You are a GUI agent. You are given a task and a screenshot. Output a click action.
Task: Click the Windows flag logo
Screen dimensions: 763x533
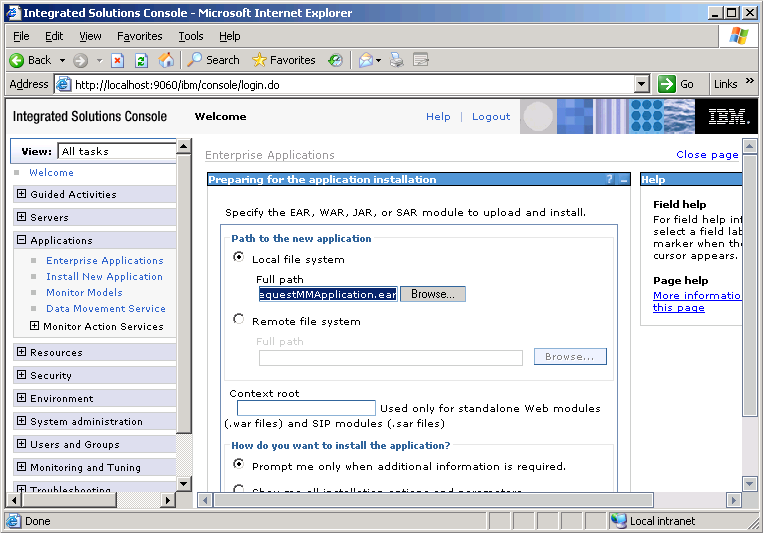pyautogui.click(x=739, y=36)
